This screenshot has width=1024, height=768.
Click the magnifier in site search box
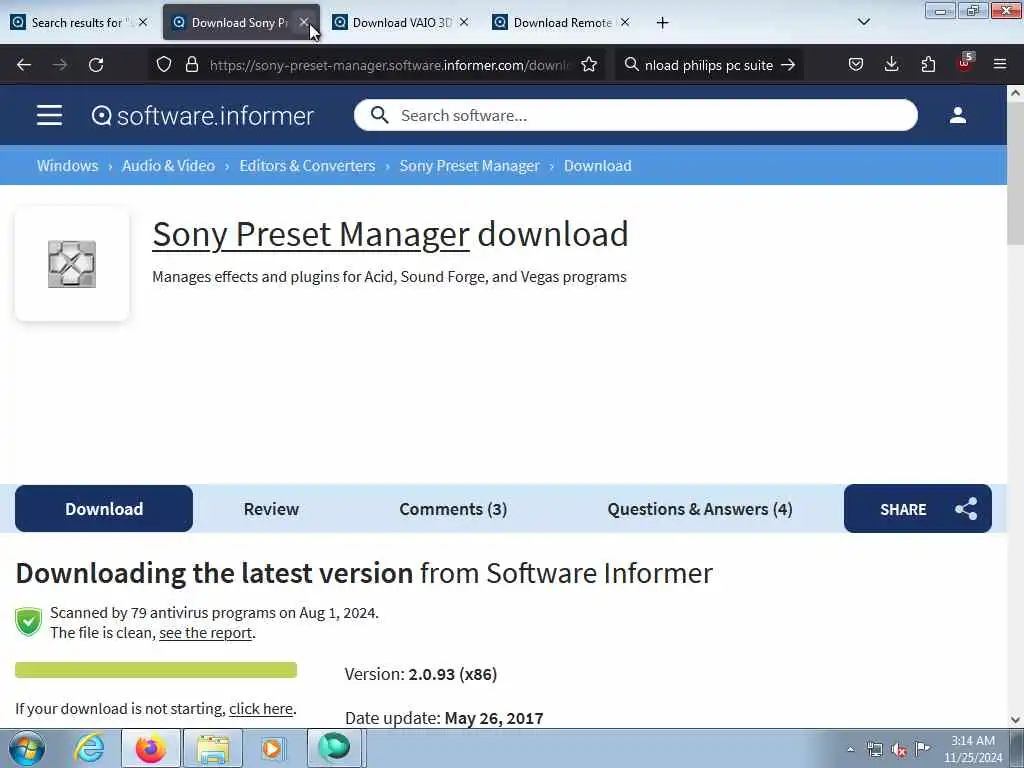379,116
